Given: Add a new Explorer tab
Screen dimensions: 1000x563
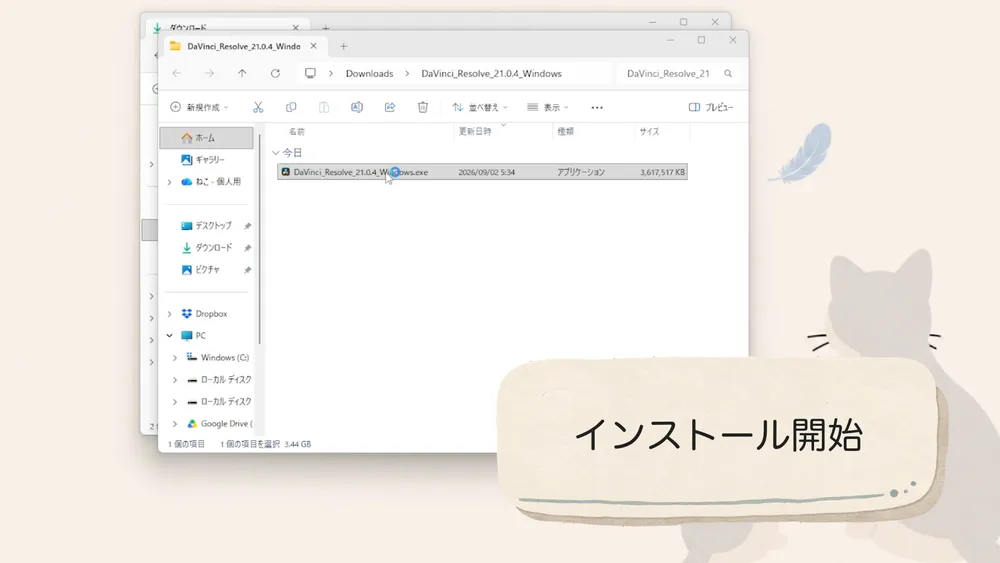Looking at the screenshot, I should [343, 46].
